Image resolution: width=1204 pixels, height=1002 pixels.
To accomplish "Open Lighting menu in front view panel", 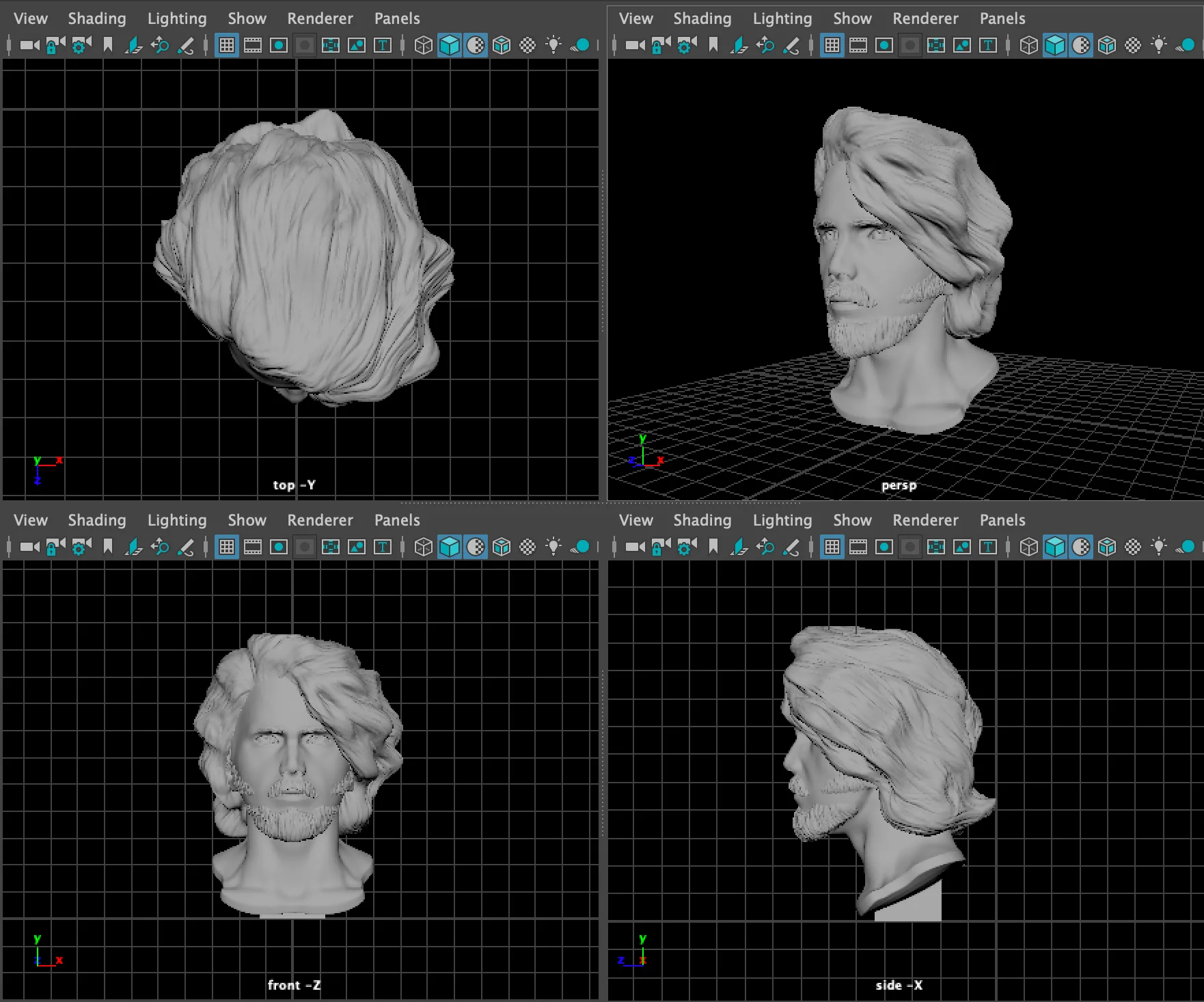I will click(x=177, y=520).
